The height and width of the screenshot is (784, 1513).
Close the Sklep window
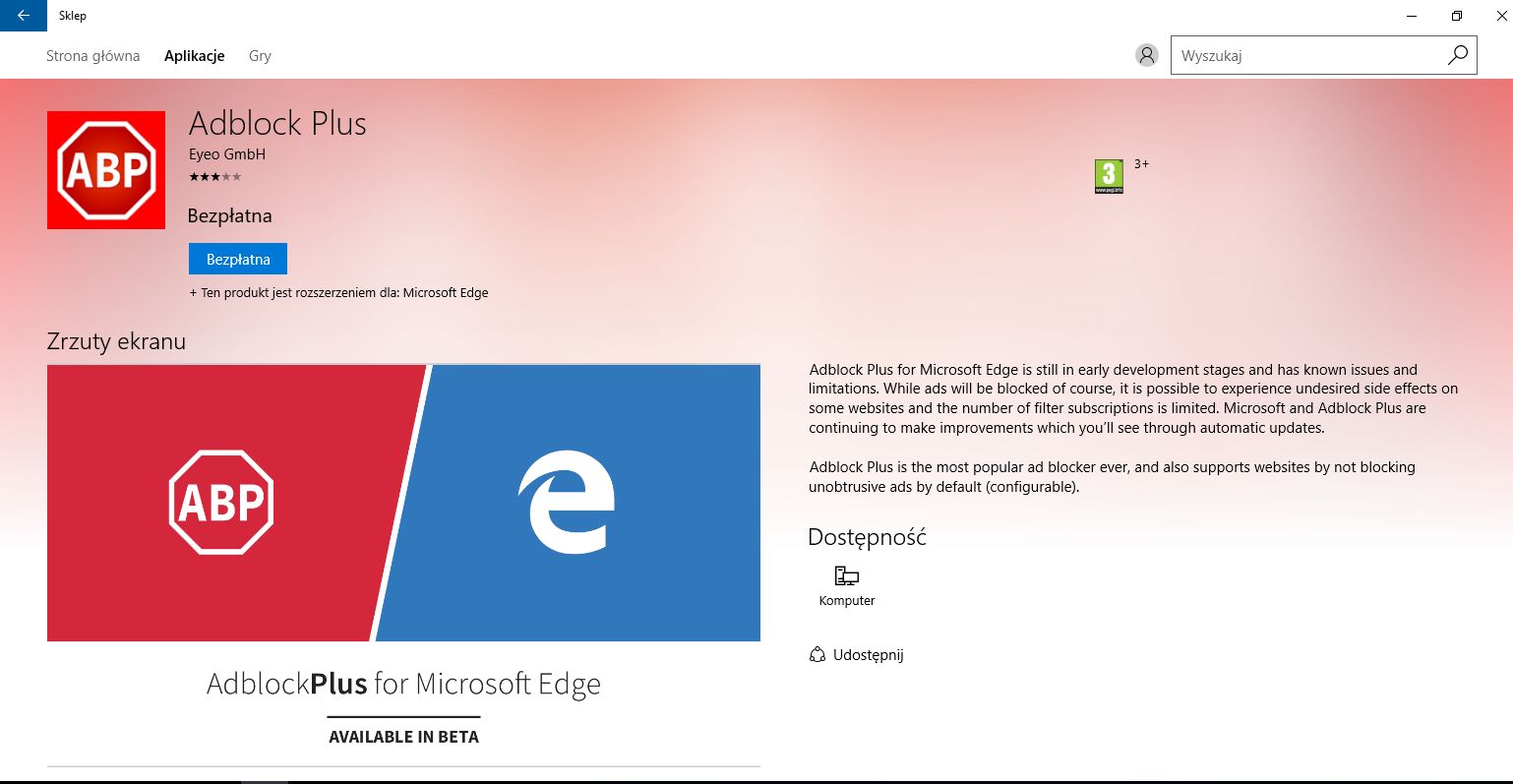click(1501, 16)
